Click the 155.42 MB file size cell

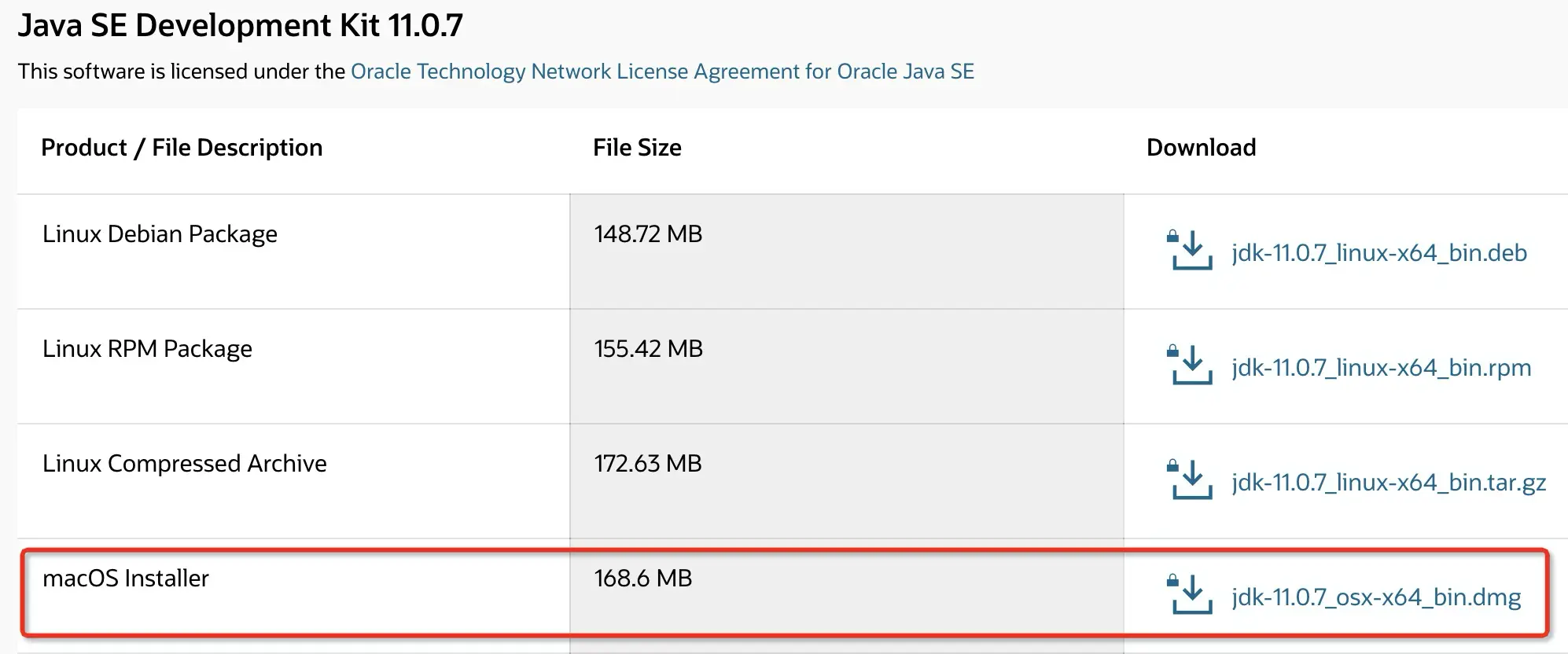coord(648,349)
